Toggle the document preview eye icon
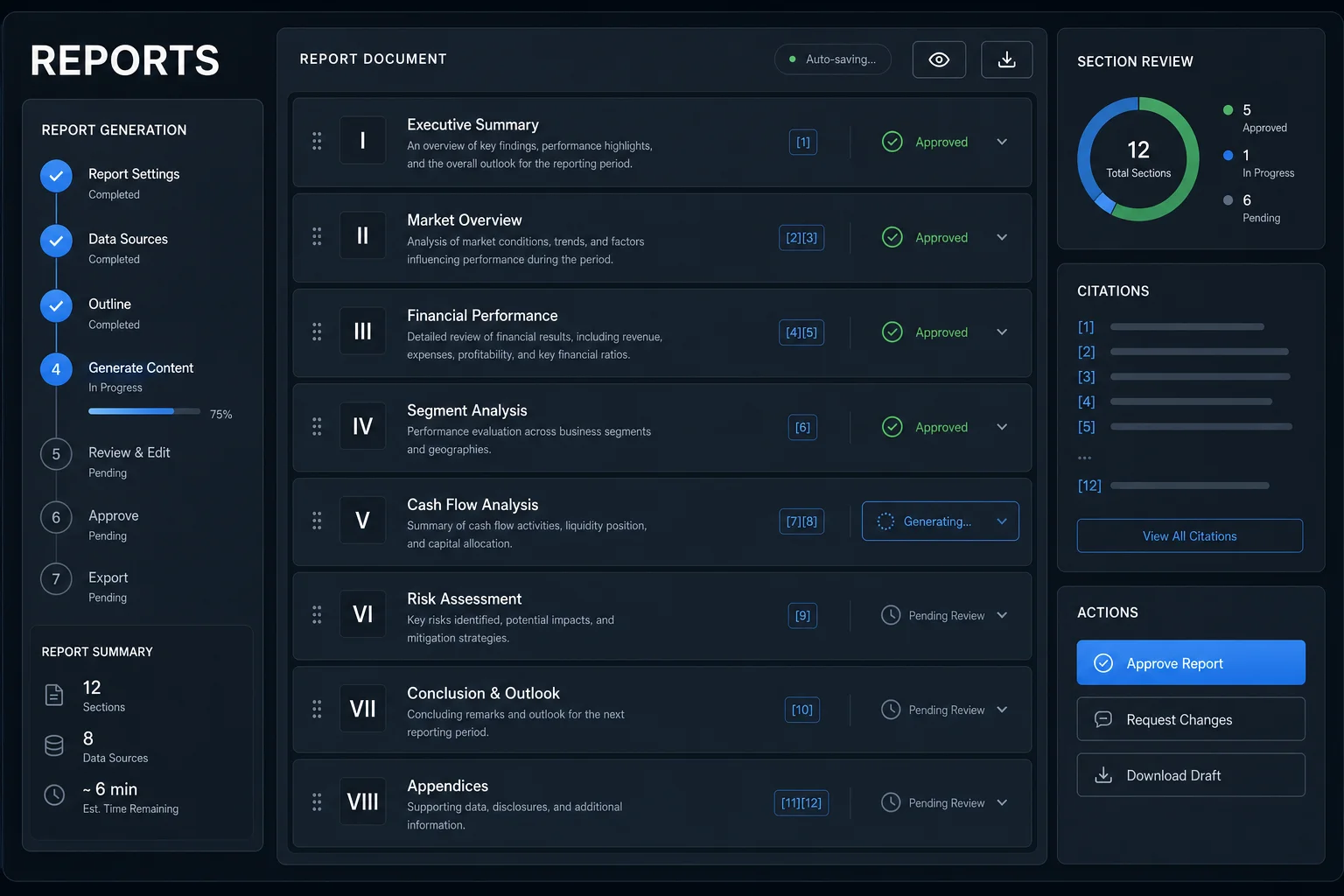Image resolution: width=1344 pixels, height=896 pixels. point(939,59)
